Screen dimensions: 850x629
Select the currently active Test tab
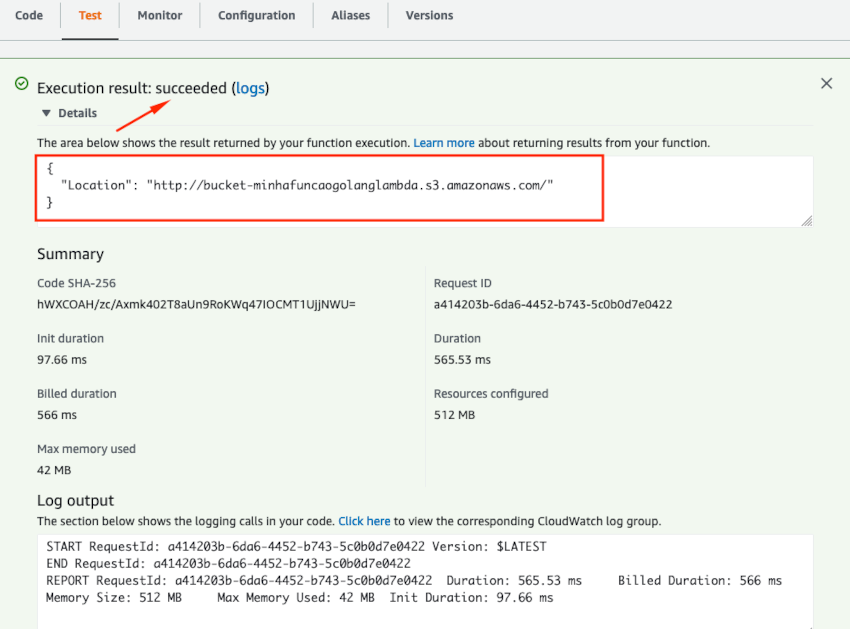pos(90,15)
